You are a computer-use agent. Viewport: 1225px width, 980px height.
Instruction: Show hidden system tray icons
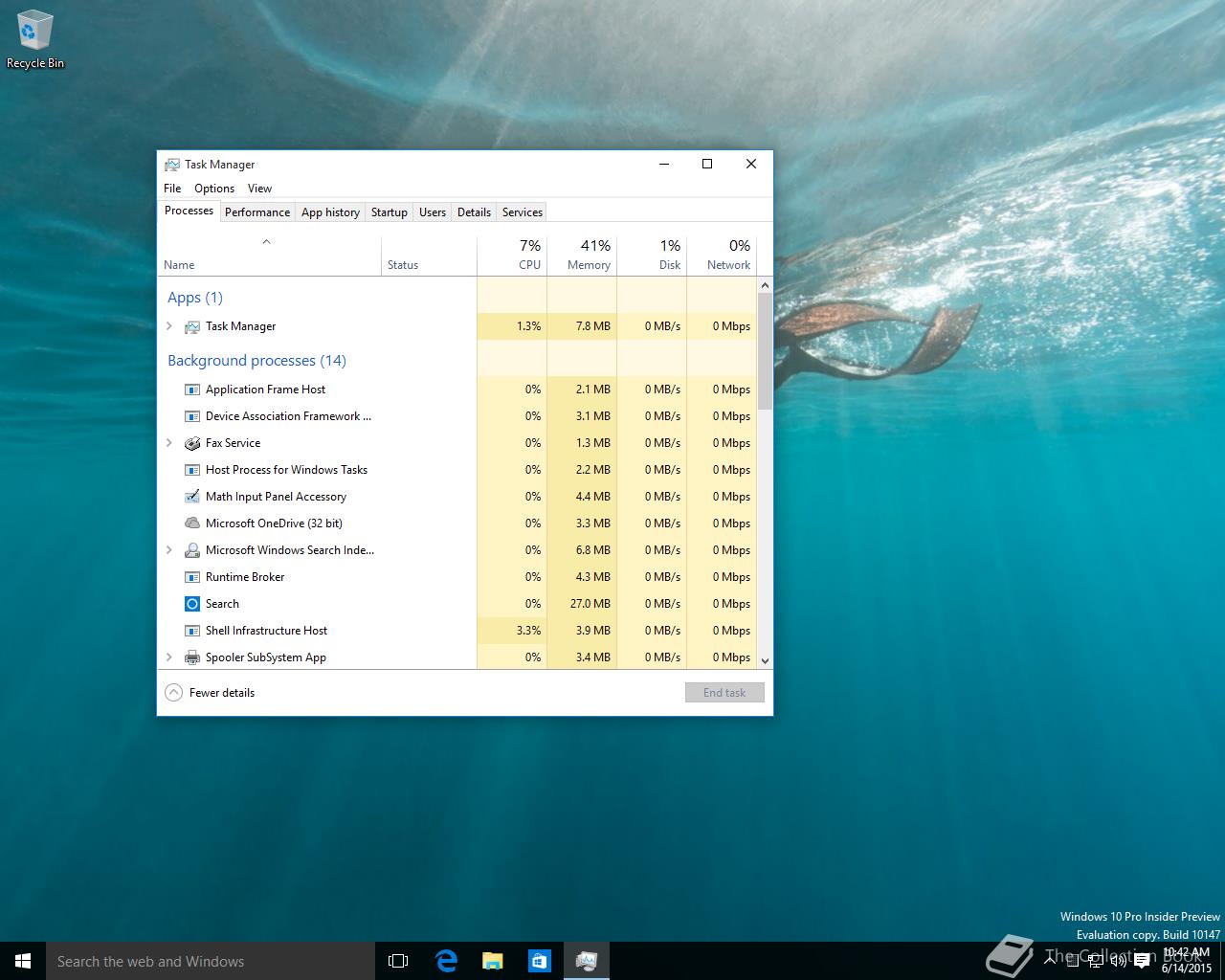coord(1050,962)
